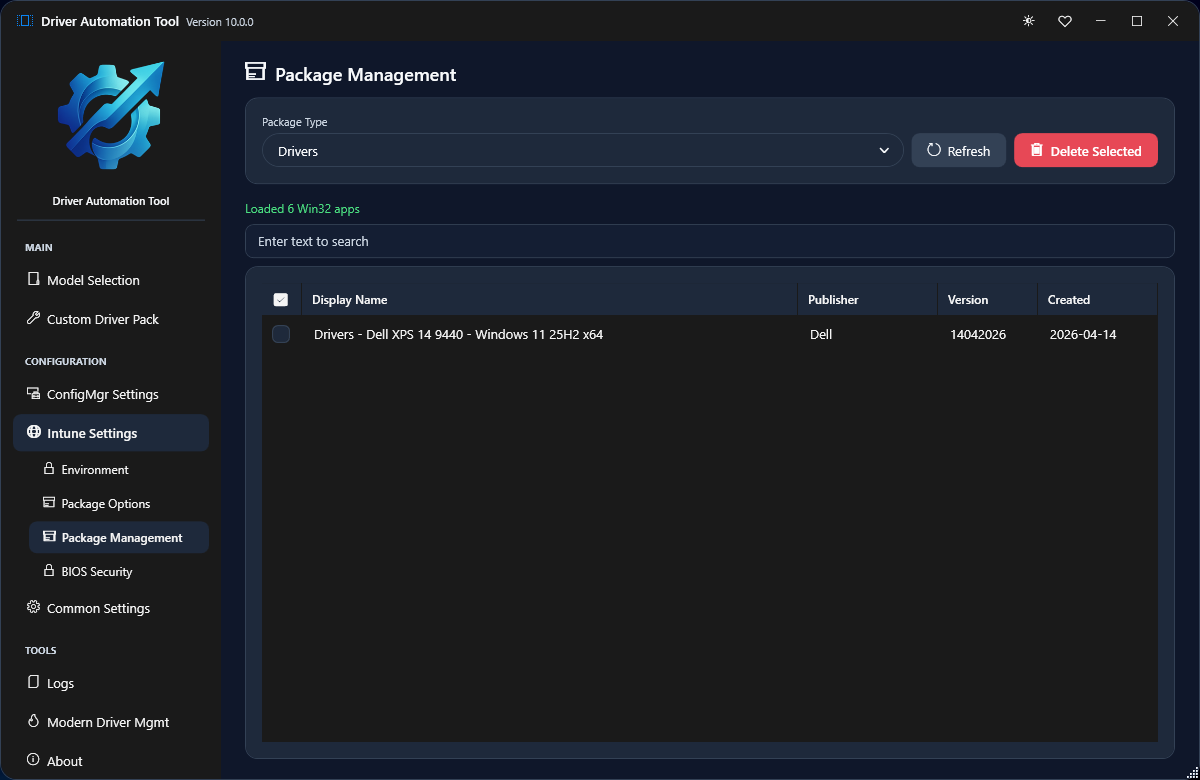This screenshot has width=1200, height=780.
Task: Toggle the light/dark theme sun icon
Action: tap(1028, 21)
